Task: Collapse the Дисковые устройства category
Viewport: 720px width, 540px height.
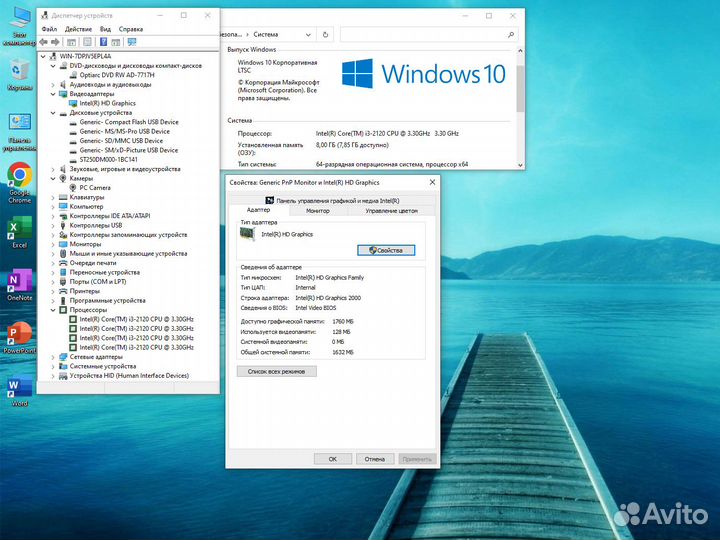Action: [x=53, y=113]
